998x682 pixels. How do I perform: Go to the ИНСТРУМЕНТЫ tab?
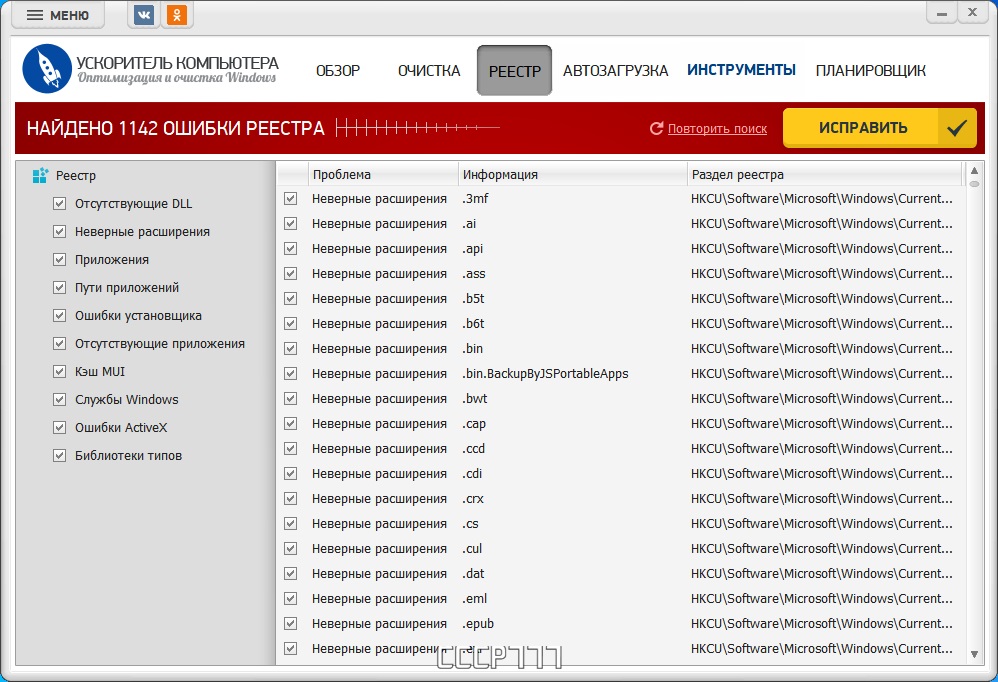pos(741,70)
